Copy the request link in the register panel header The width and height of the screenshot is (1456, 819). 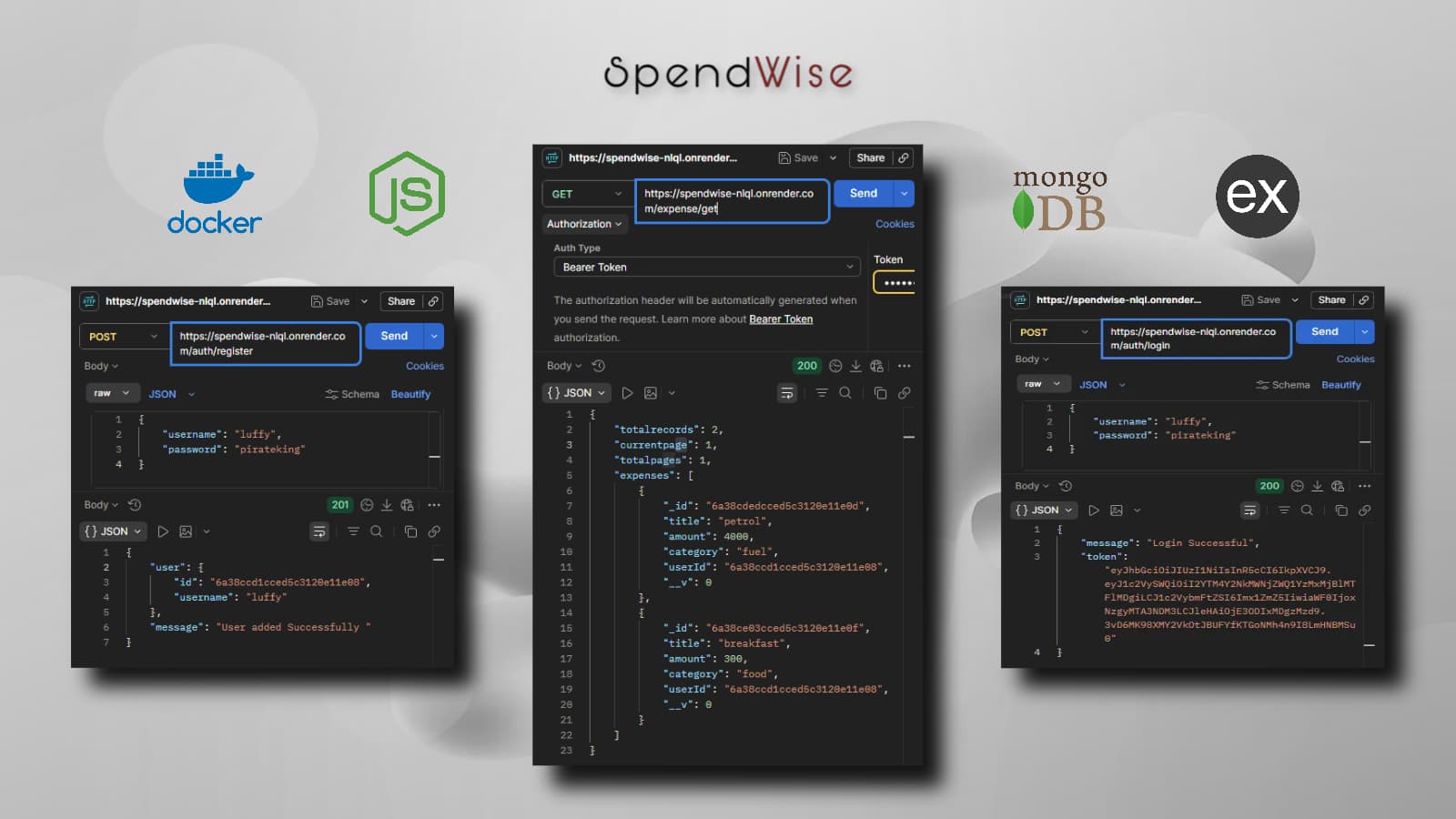[434, 301]
